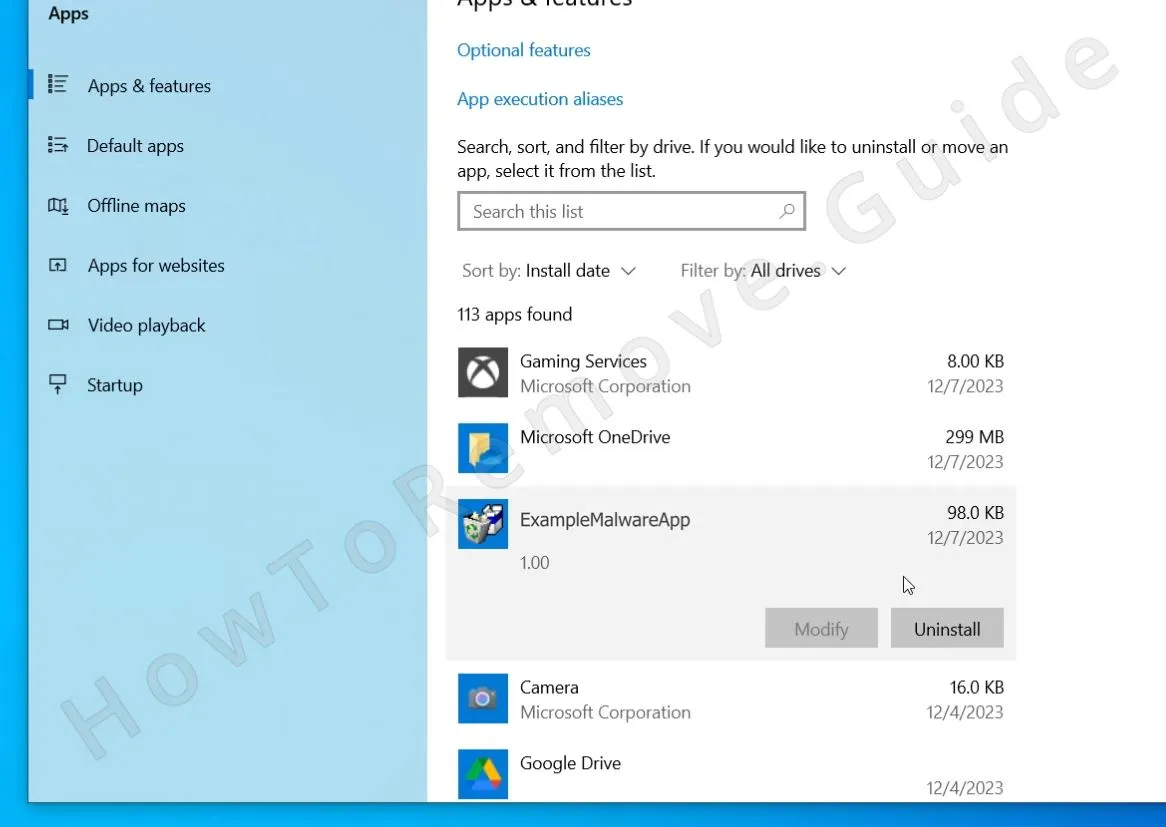Open the Filter by All drives dropdown

click(764, 271)
